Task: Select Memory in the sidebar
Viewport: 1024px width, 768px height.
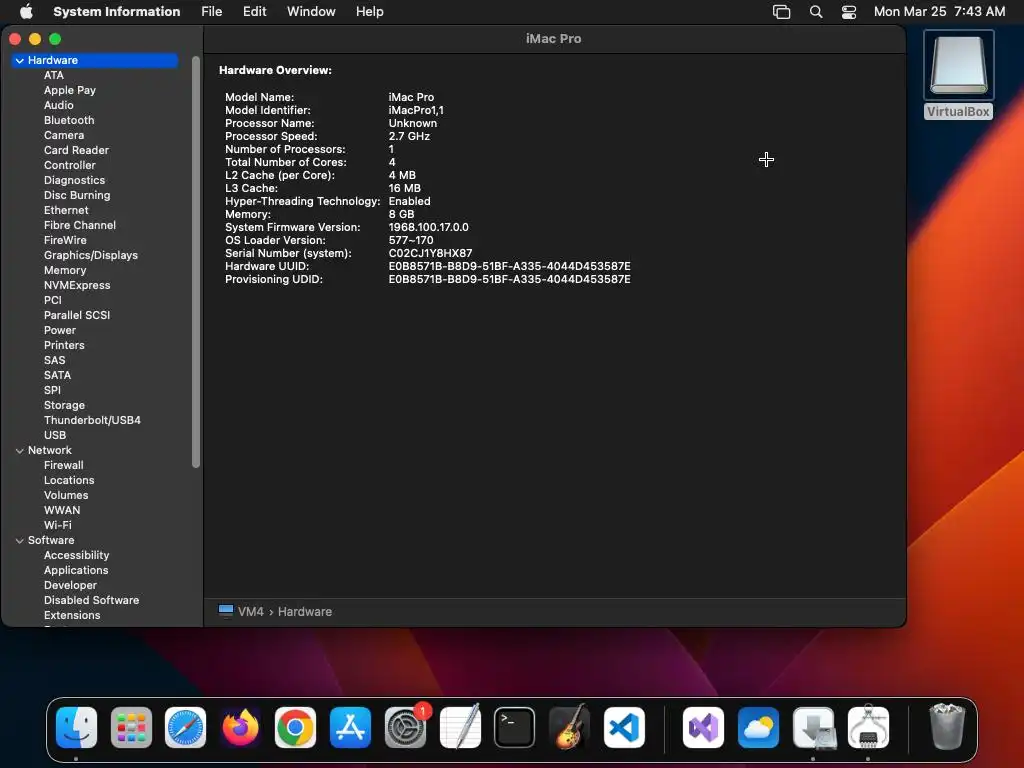Action: point(65,270)
